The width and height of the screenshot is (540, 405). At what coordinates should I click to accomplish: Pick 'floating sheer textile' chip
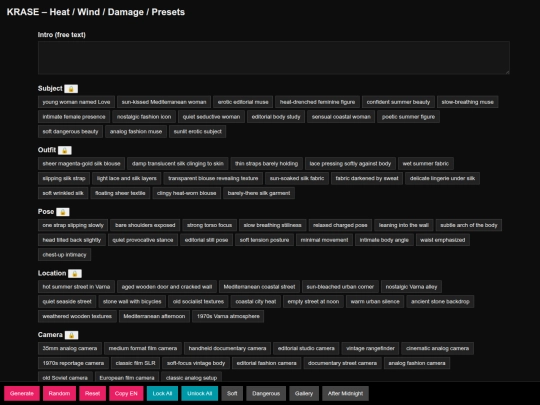(120, 193)
